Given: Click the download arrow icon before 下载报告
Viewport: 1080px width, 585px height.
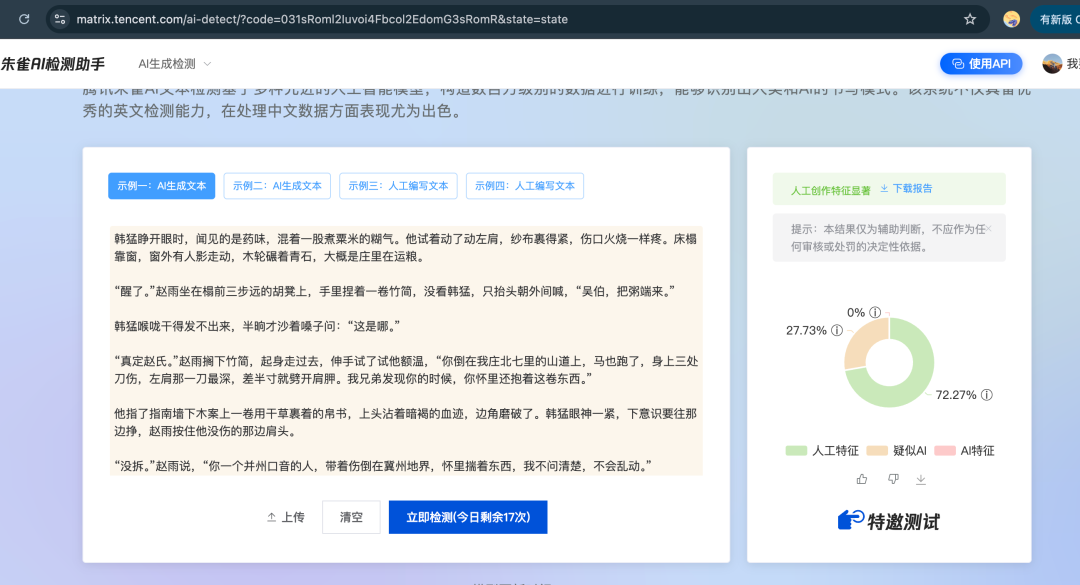Looking at the screenshot, I should click(x=884, y=189).
